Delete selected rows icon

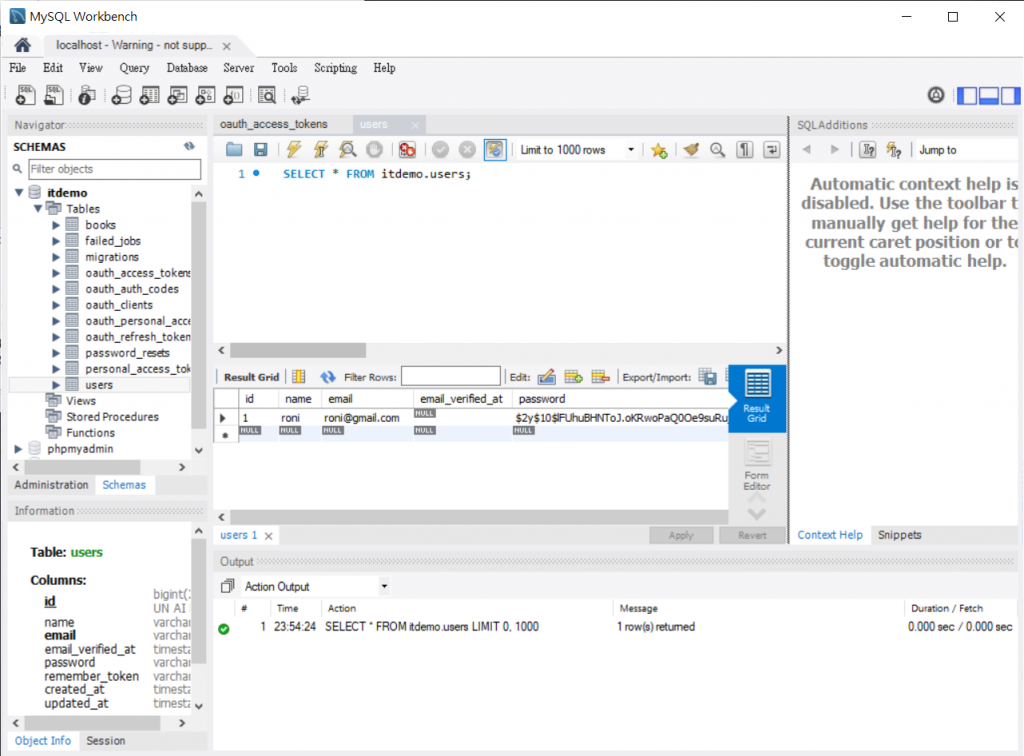coord(600,377)
